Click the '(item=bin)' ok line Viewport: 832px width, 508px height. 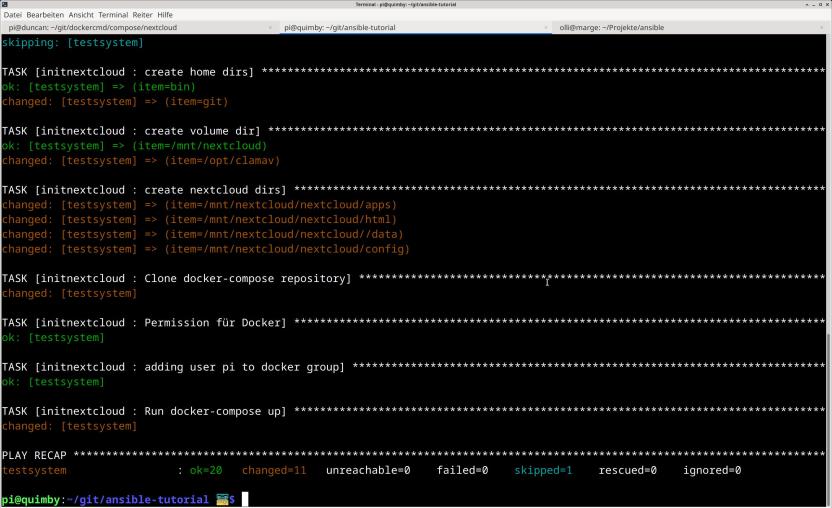tap(99, 87)
